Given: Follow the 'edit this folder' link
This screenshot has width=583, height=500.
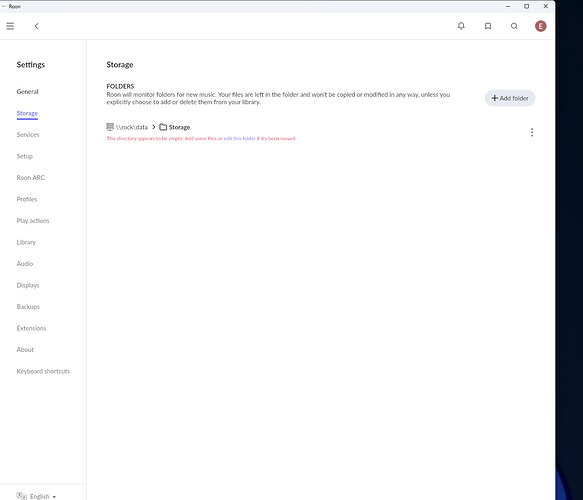Looking at the screenshot, I should pos(239,138).
